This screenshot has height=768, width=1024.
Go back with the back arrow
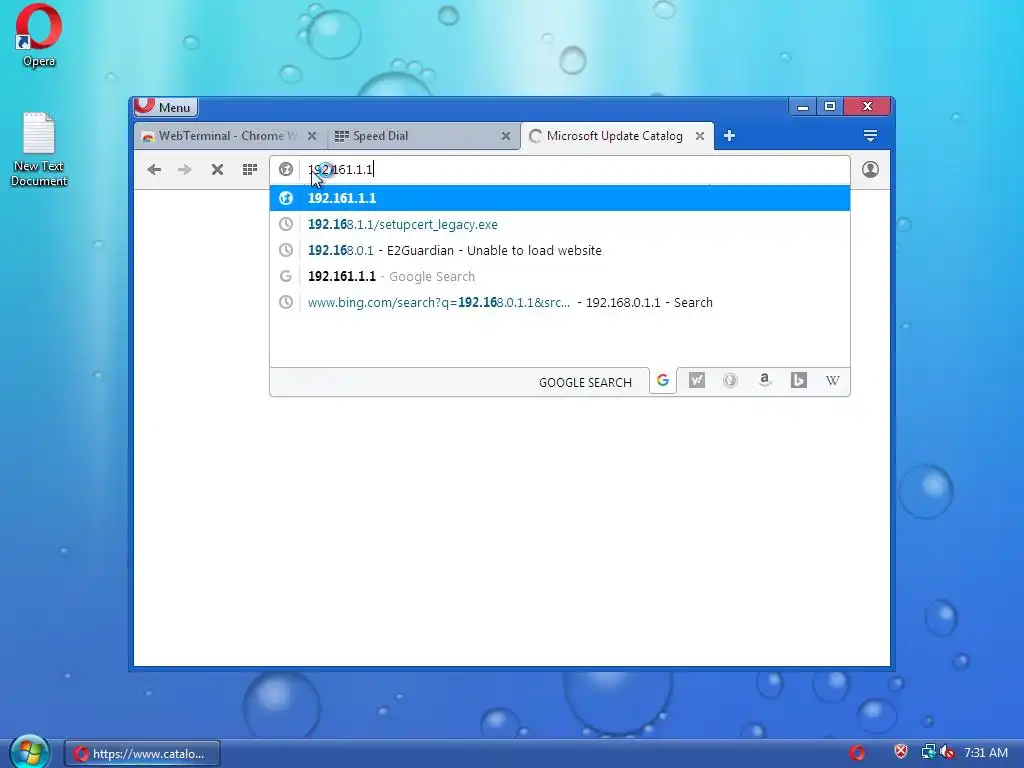154,170
